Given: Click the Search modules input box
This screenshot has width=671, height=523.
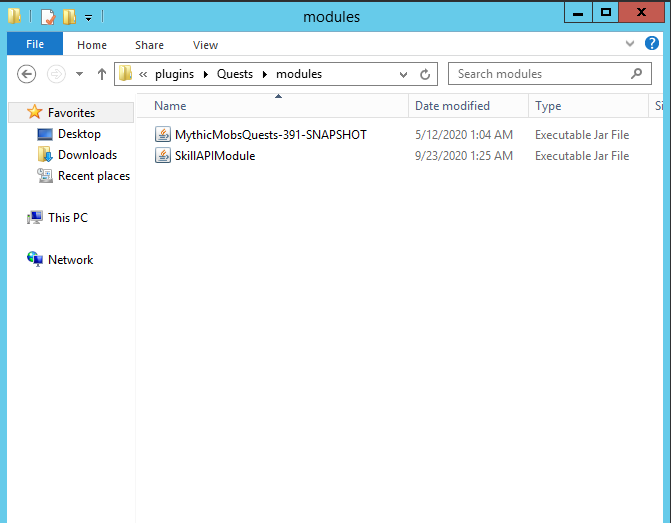Looking at the screenshot, I should coord(540,74).
